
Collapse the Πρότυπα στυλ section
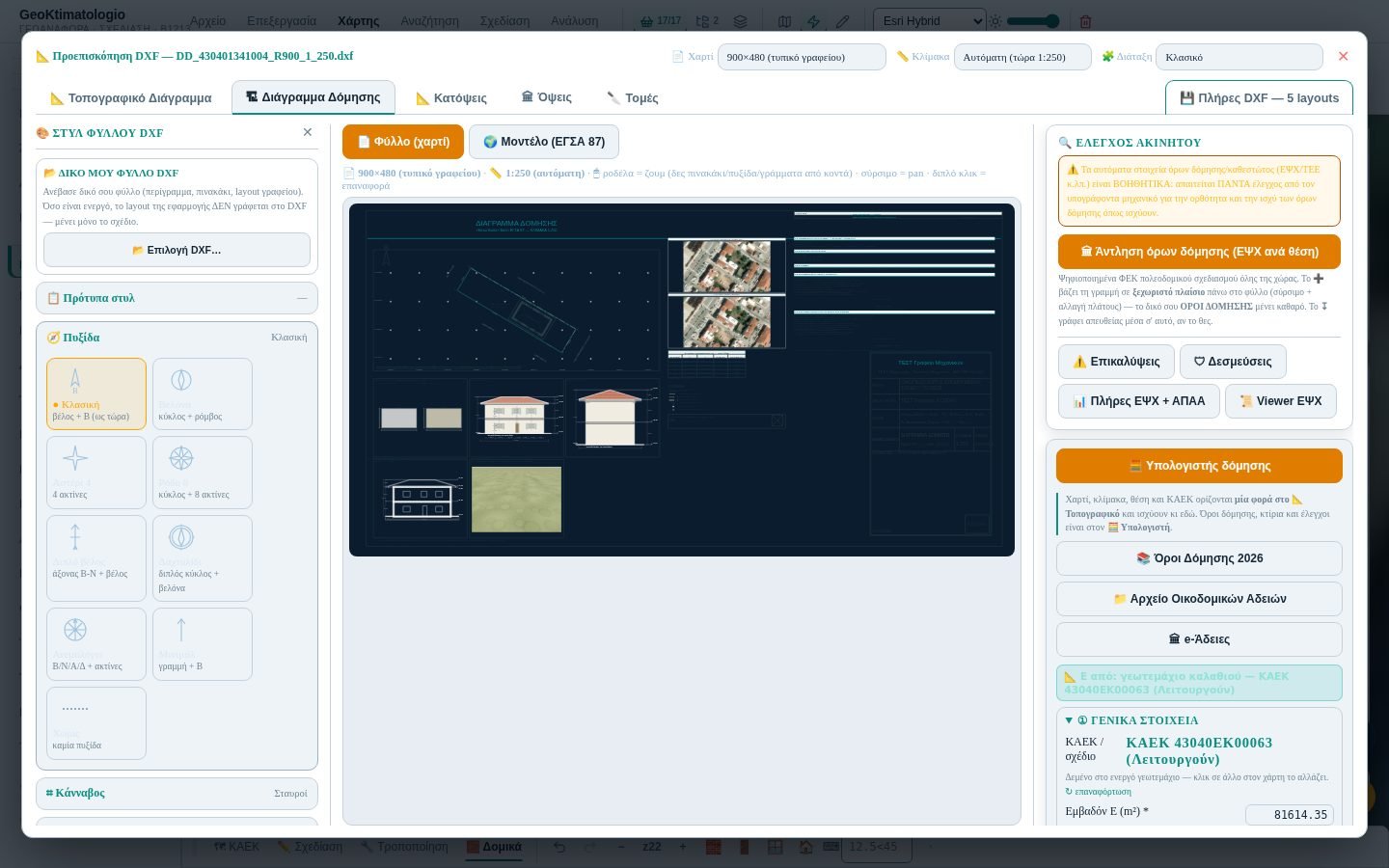(x=177, y=298)
